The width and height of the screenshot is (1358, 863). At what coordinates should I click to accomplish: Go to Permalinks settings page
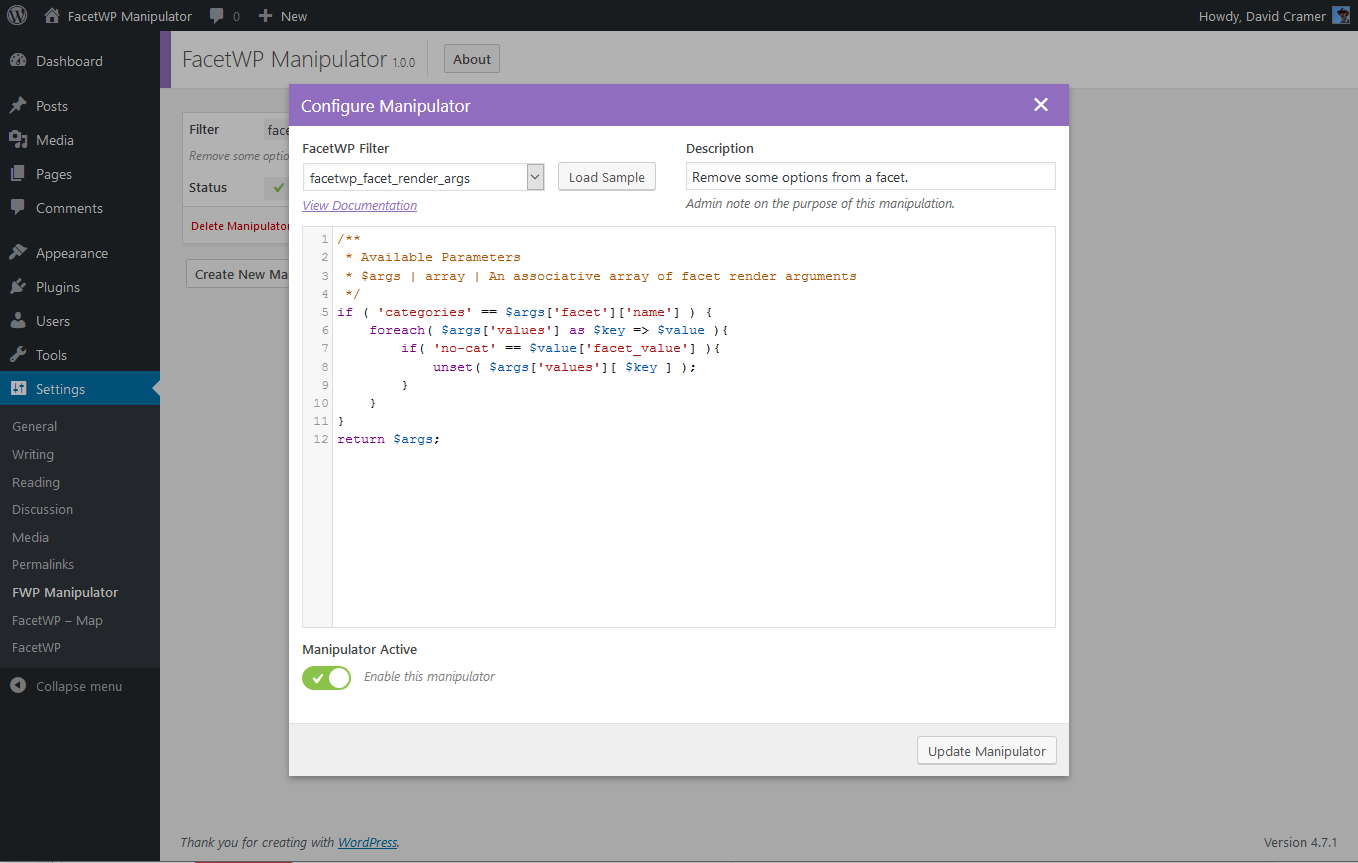tap(43, 564)
